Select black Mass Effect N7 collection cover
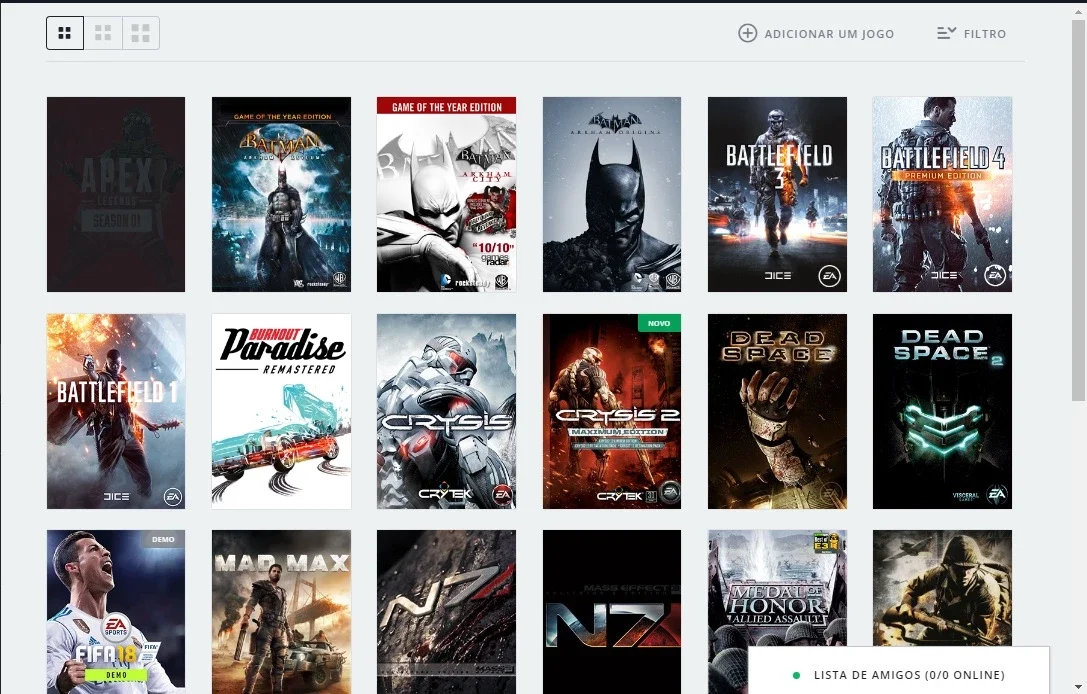 pyautogui.click(x=611, y=612)
